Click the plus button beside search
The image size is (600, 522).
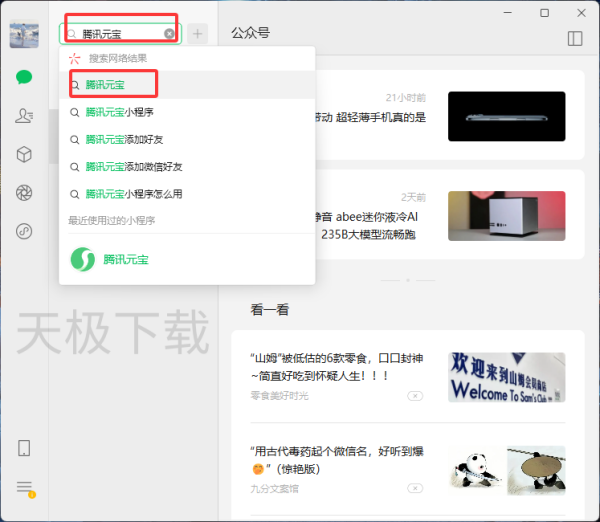pyautogui.click(x=197, y=34)
